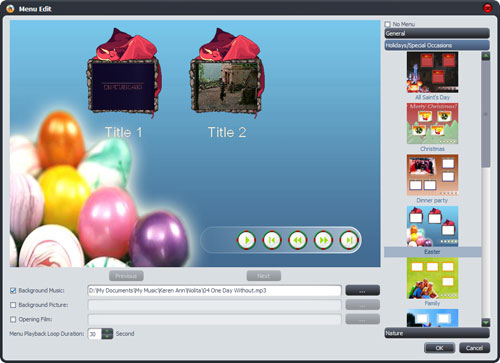
Task: Enable the Background Picture checkbox
Action: click(x=13, y=305)
